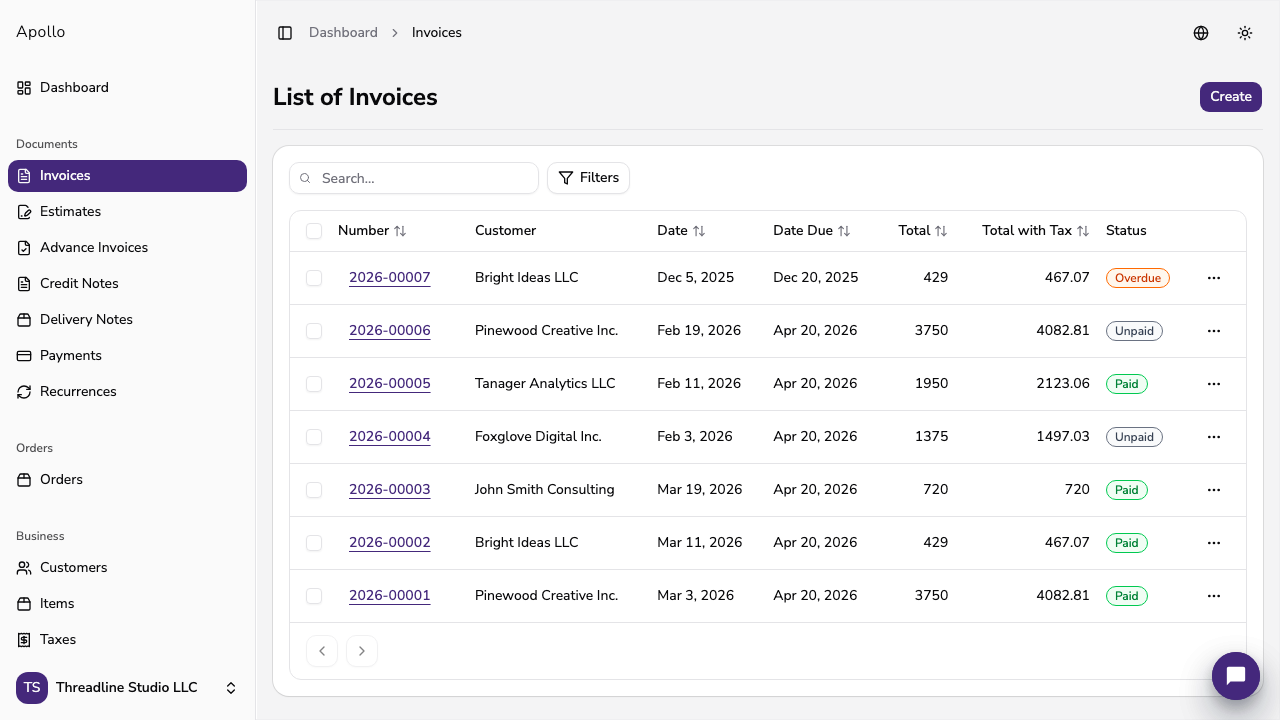The image size is (1280, 720).
Task: Go to next page arrow
Action: coord(362,651)
